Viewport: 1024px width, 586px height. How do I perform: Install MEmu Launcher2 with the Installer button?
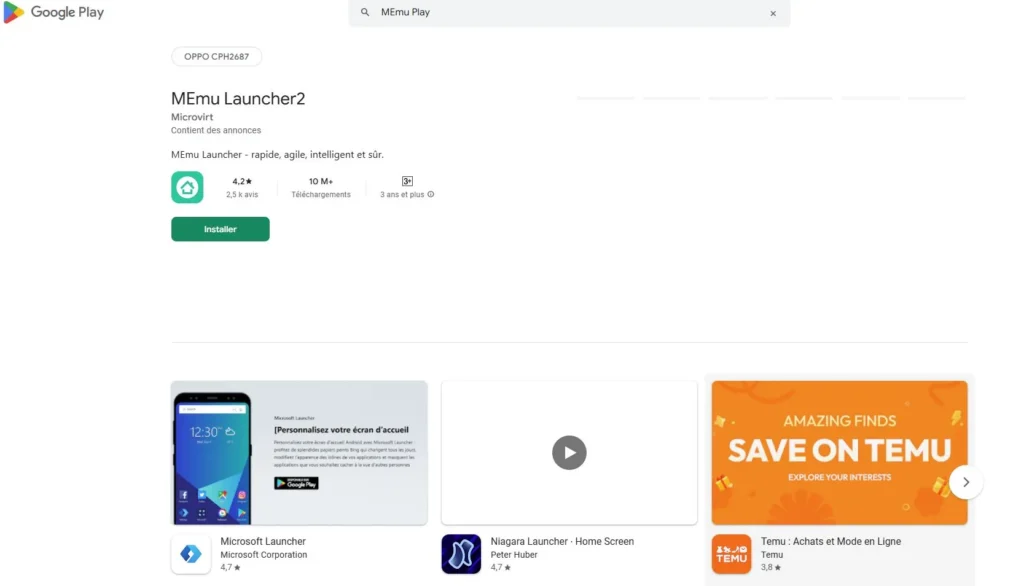point(220,229)
